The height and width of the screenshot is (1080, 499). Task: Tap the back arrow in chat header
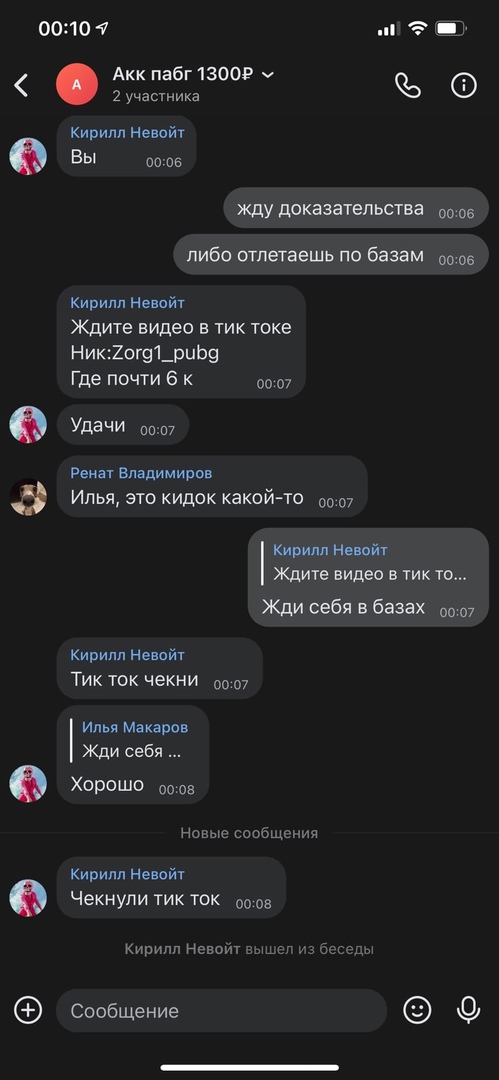[21, 85]
